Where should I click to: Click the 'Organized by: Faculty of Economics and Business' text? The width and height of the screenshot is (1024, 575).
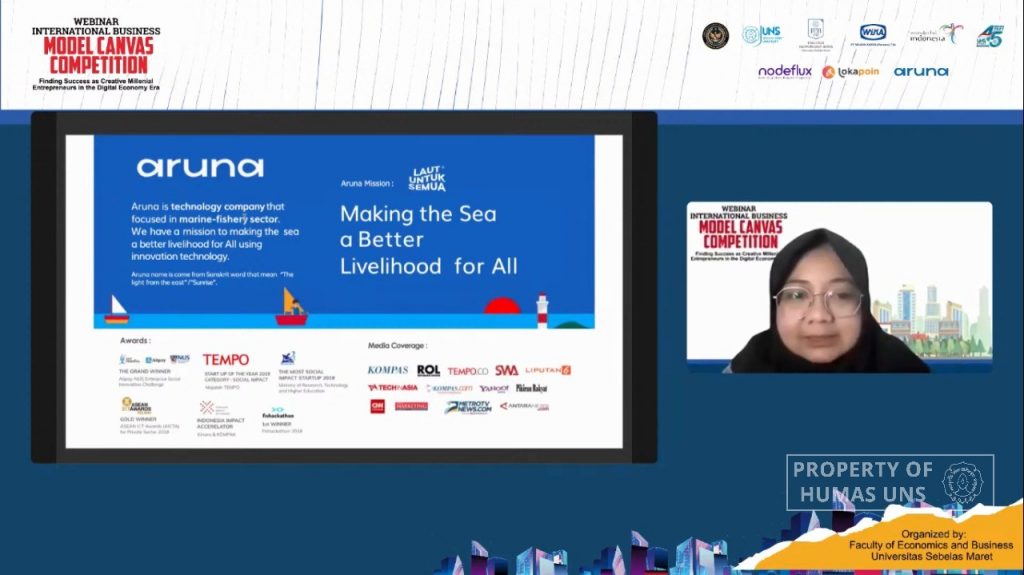pyautogui.click(x=931, y=545)
